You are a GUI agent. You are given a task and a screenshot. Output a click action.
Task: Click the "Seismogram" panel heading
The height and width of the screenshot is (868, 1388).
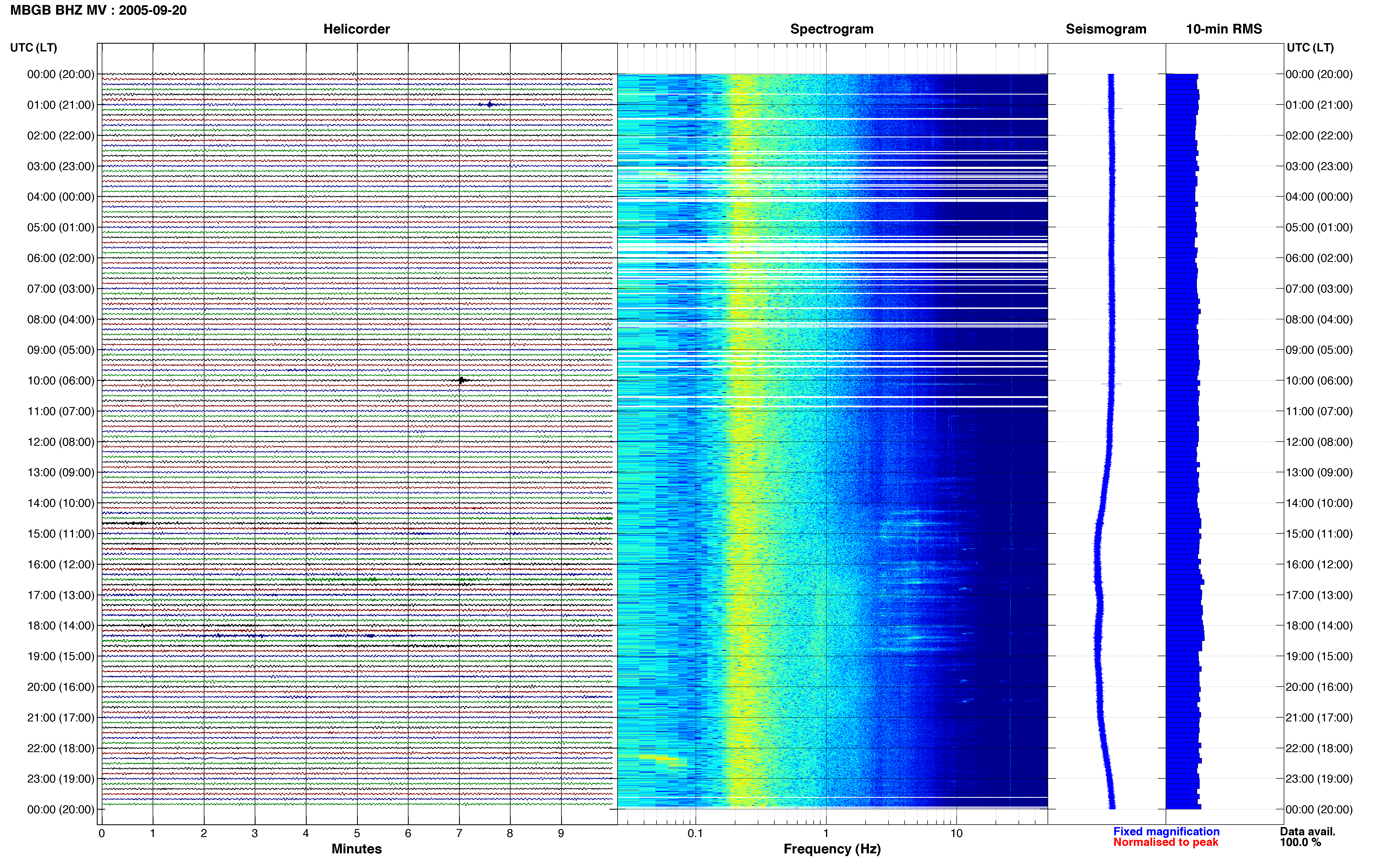click(x=1106, y=29)
